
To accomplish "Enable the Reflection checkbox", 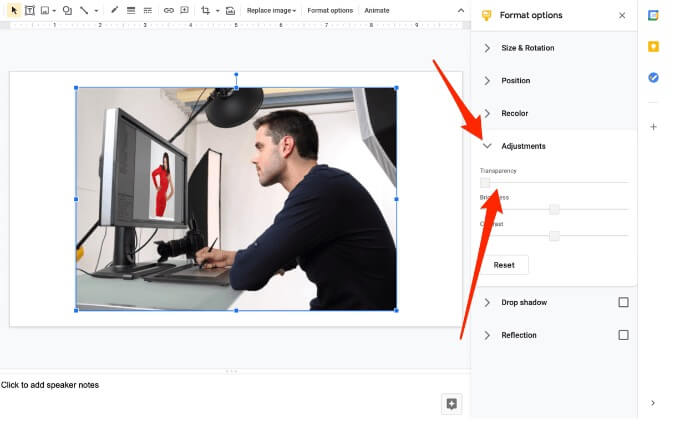I will (x=623, y=335).
